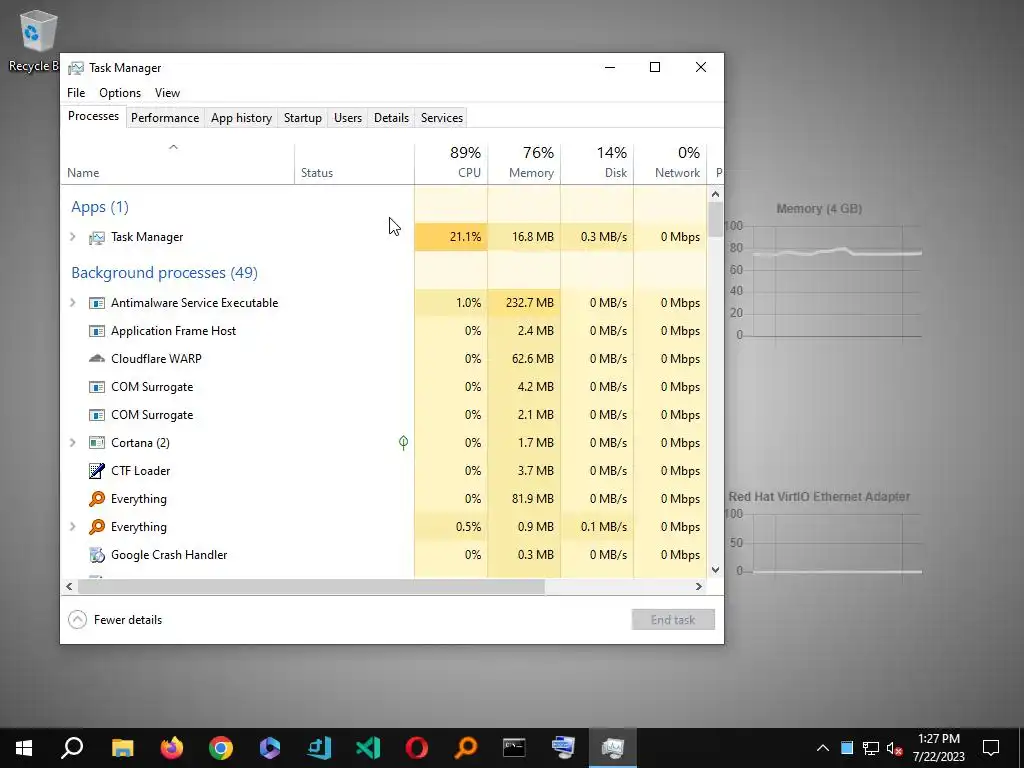
Task: Open the notification center icon
Action: coord(991,748)
